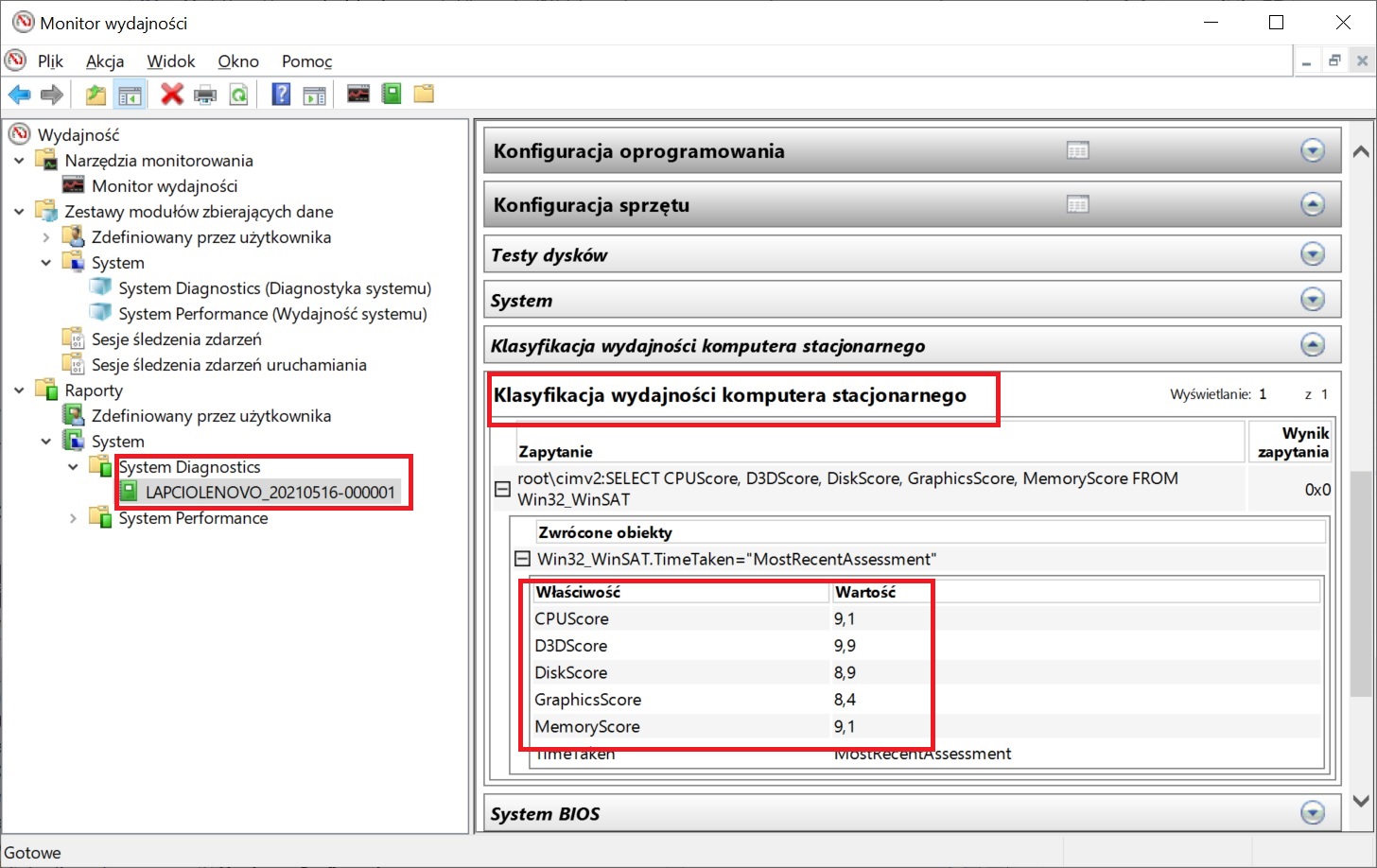This screenshot has width=1377, height=868.
Task: Open the Akcja menu
Action: coord(104,61)
